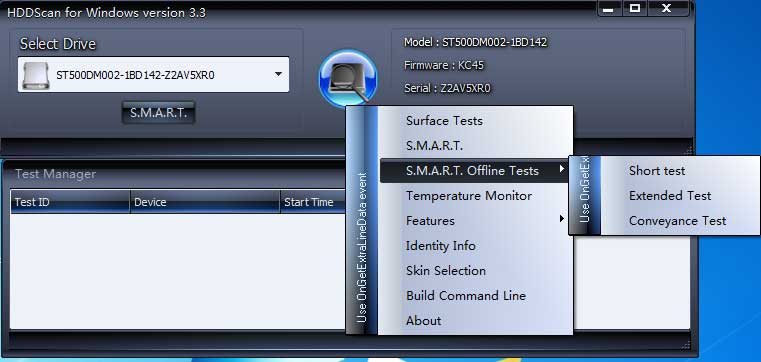Screen dimensions: 761x362
Task: Click the S.M.A.R.T. button under drive selector
Action: (x=158, y=113)
